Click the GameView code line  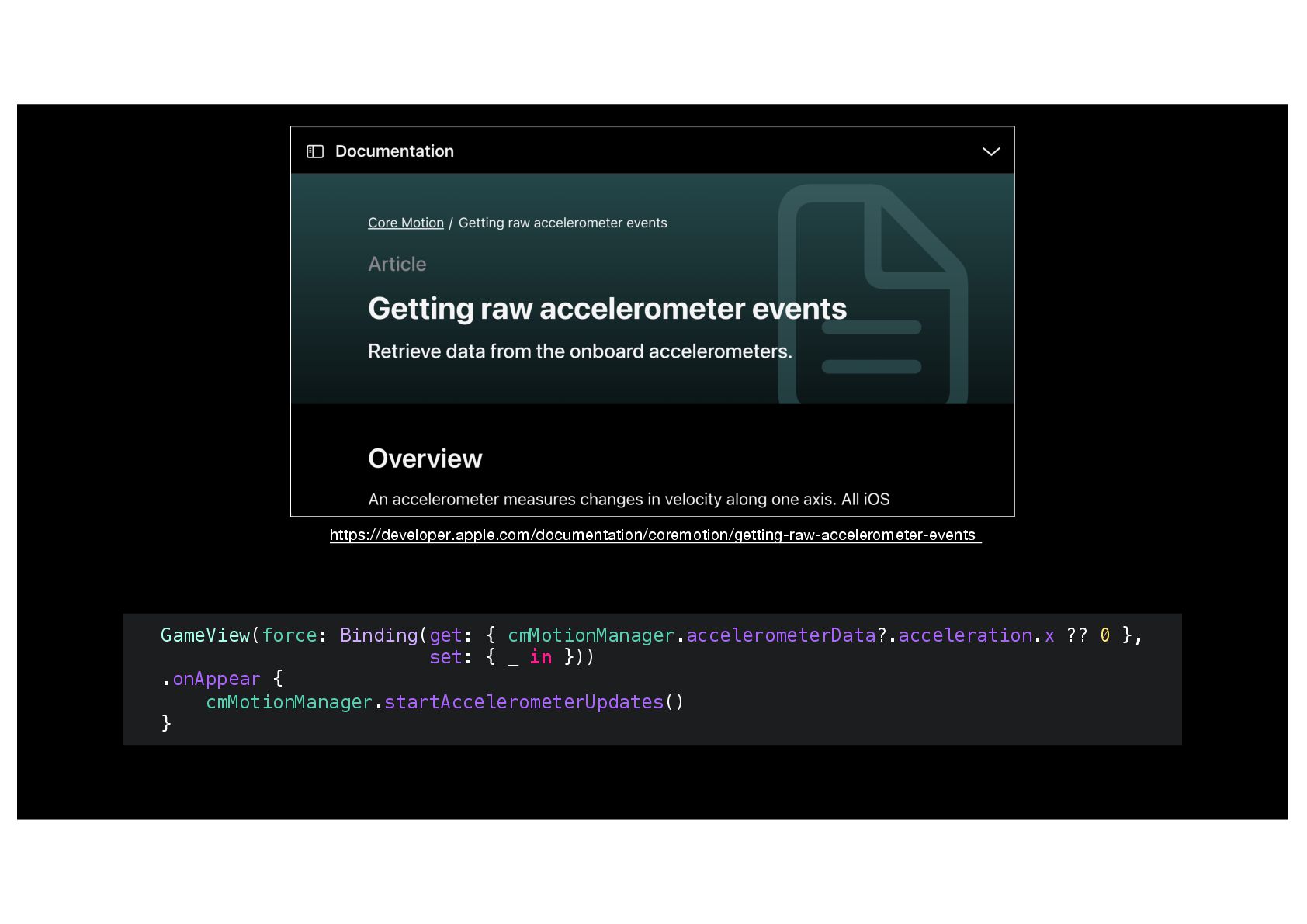651,635
